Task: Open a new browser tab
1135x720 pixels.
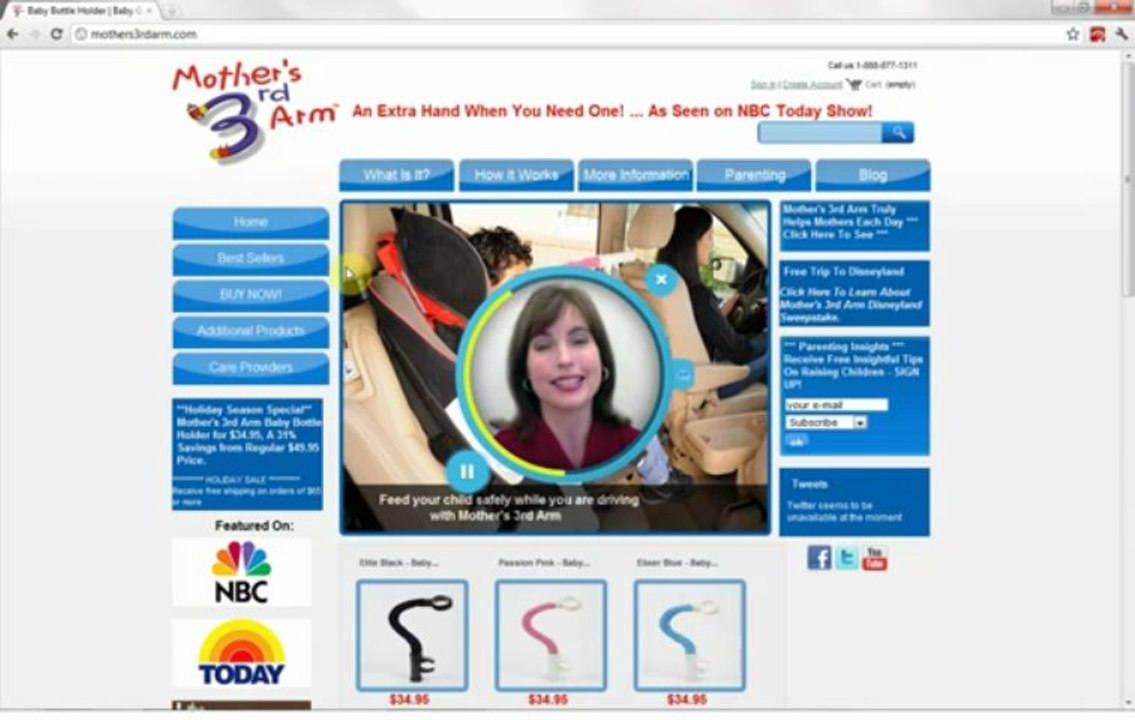Action: tap(172, 10)
